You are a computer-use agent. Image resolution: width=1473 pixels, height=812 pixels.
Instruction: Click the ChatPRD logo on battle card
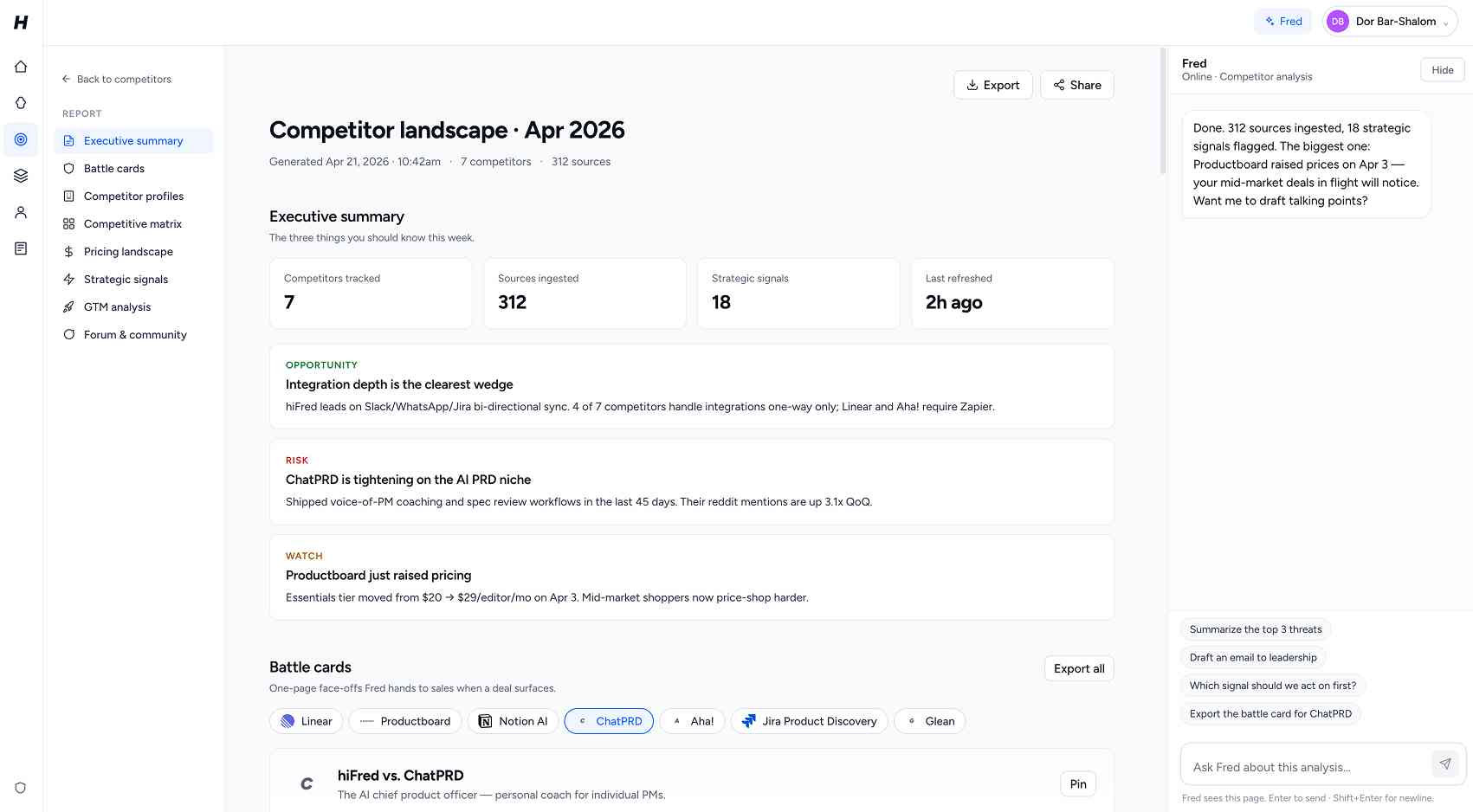307,784
